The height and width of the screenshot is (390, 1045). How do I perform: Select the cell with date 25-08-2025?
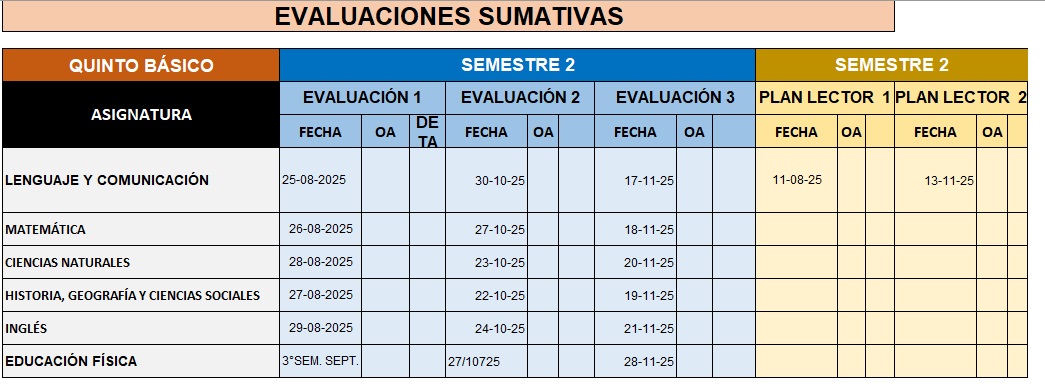321,180
